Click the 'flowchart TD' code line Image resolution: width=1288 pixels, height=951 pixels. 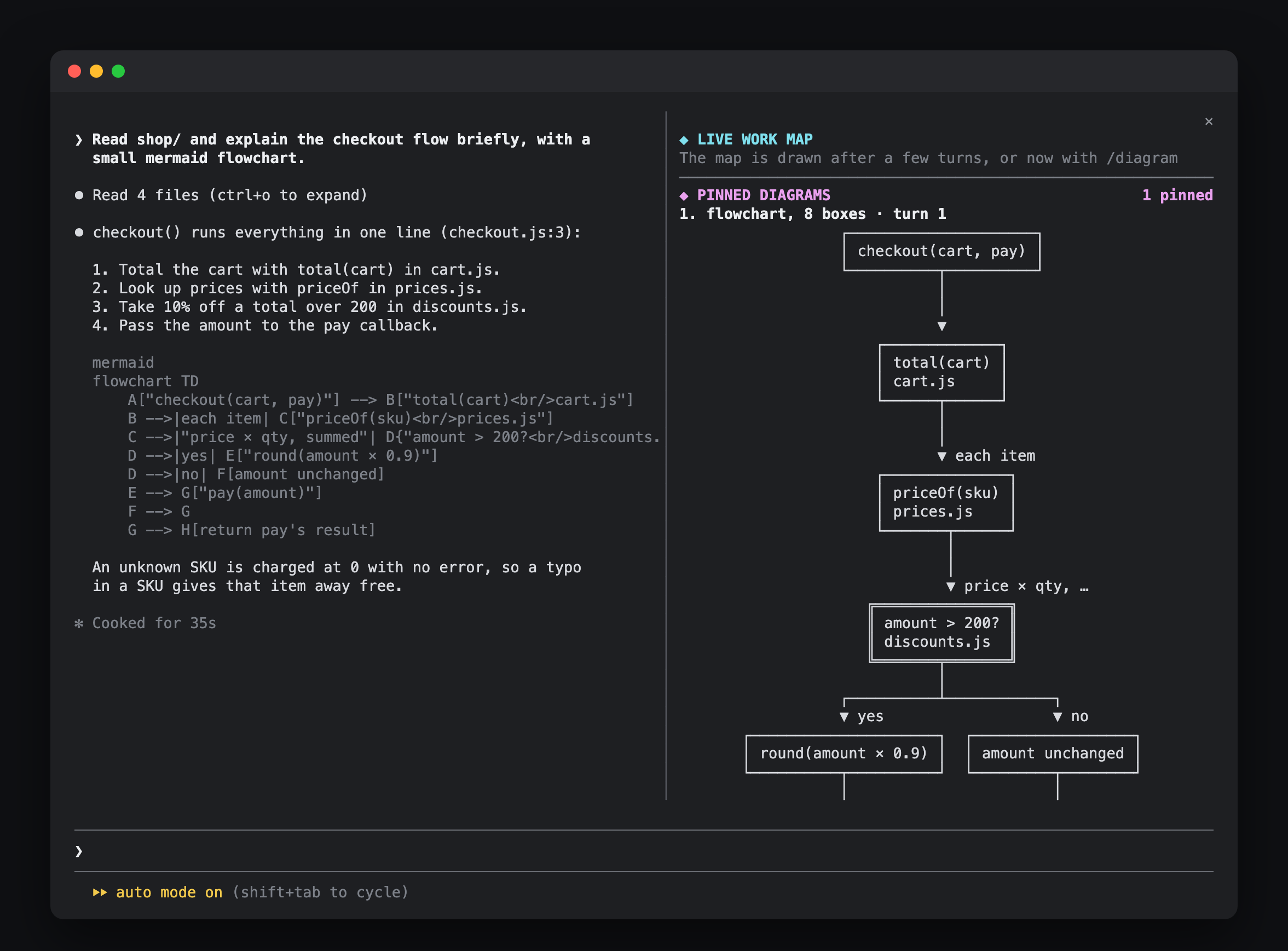[145, 381]
